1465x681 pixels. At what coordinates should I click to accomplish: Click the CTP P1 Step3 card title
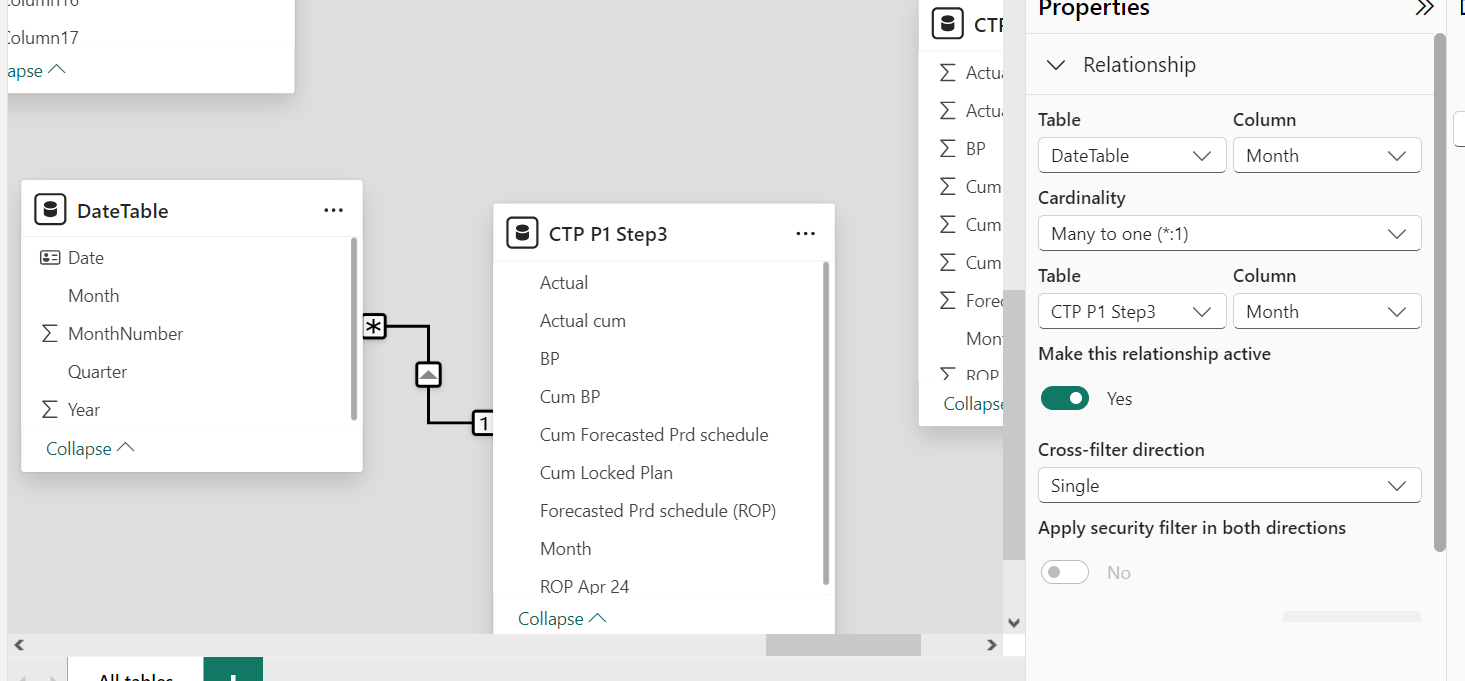coord(608,234)
